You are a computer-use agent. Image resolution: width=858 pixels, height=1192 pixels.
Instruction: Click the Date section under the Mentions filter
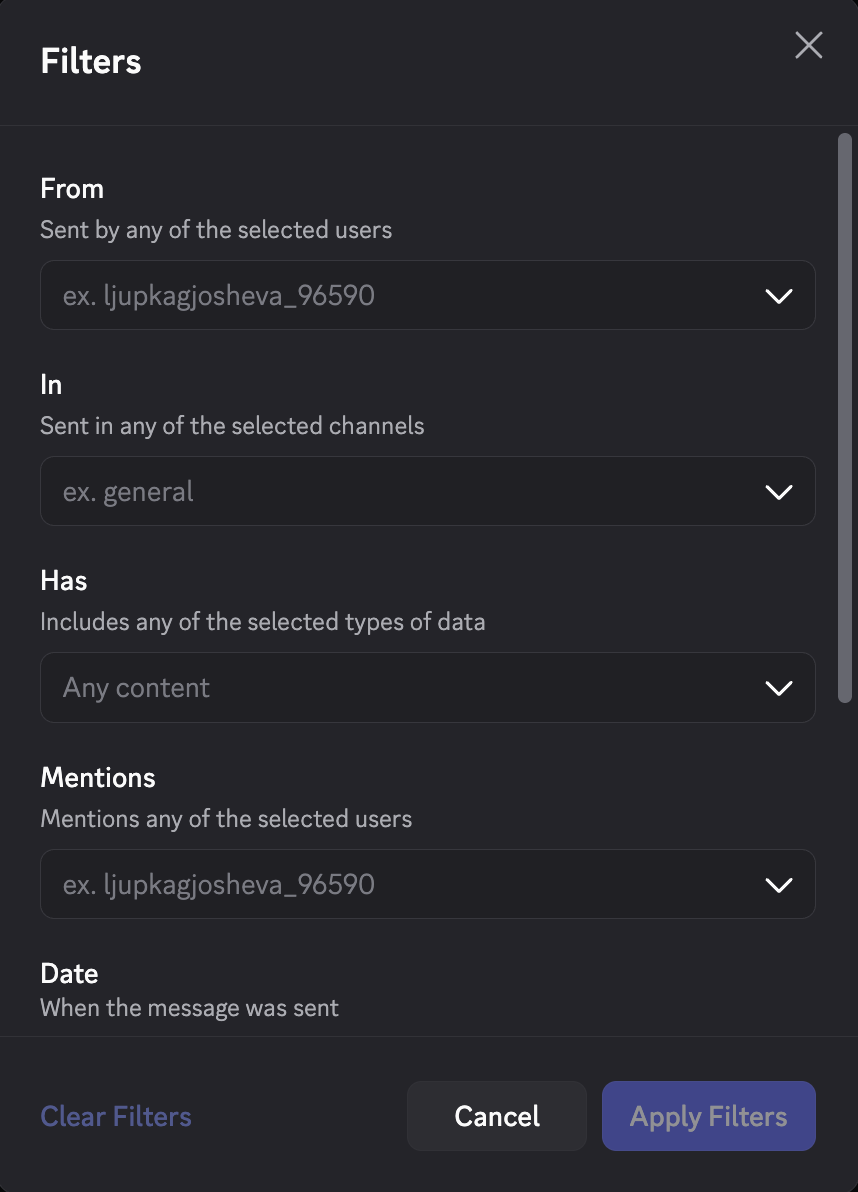click(69, 973)
